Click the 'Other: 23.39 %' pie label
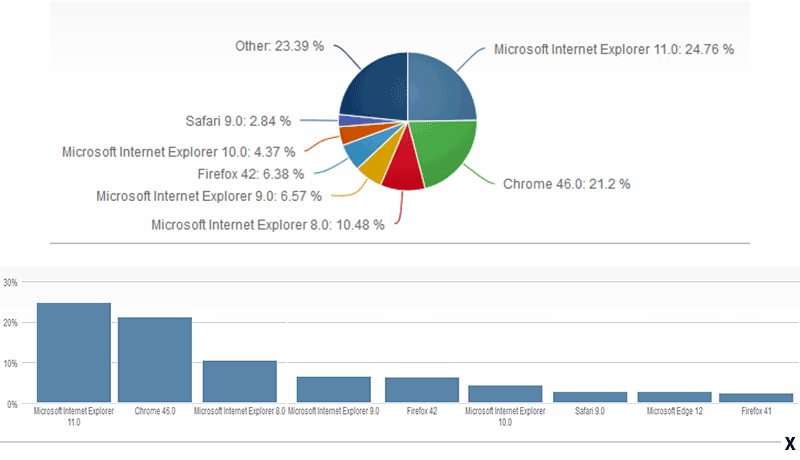This screenshot has height=460, width=800. point(279,46)
